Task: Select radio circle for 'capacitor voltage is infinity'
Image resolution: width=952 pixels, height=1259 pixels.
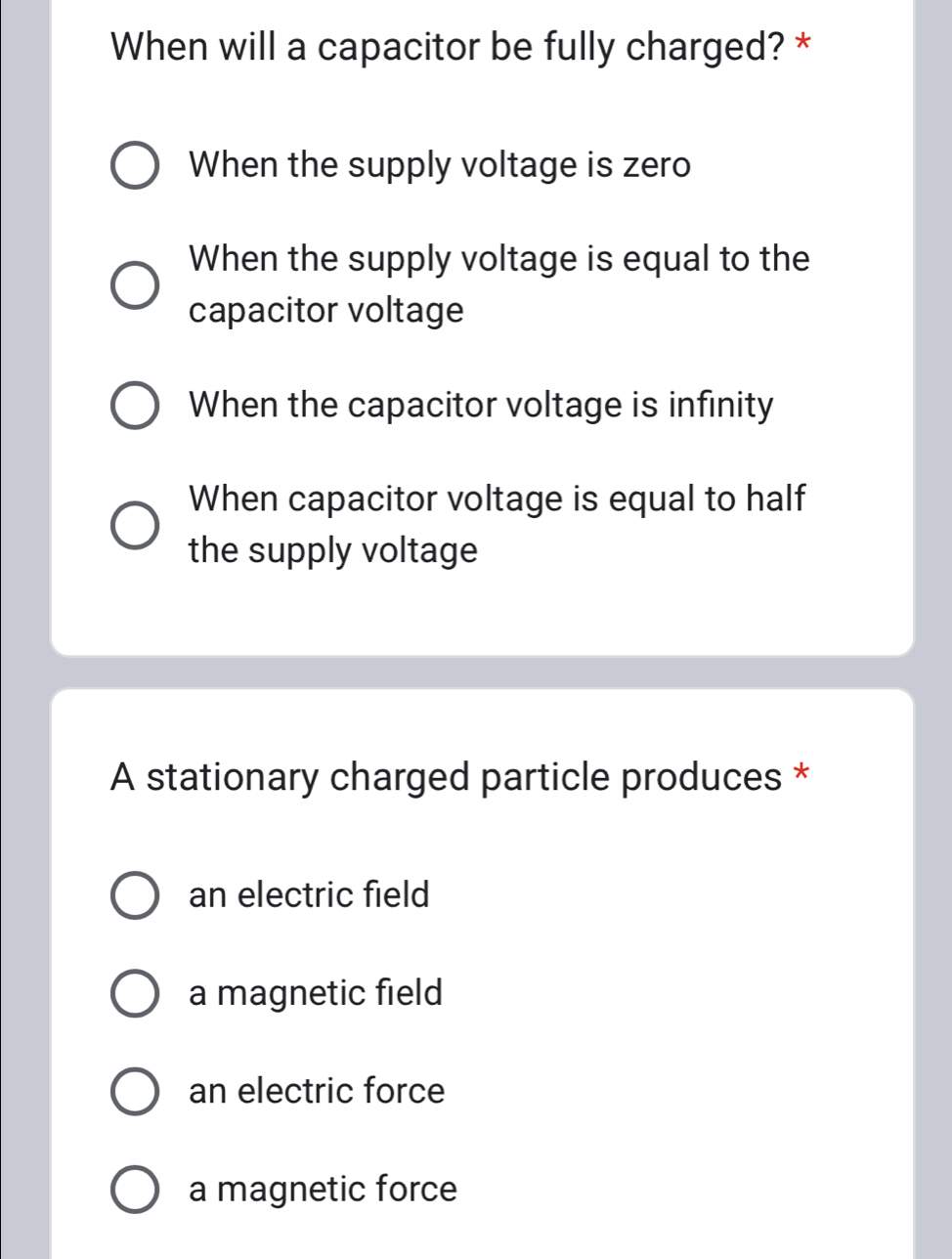Action: pyautogui.click(x=135, y=406)
